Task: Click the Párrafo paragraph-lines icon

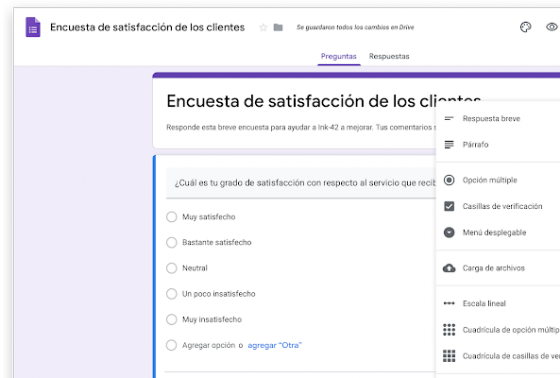Action: tap(449, 144)
